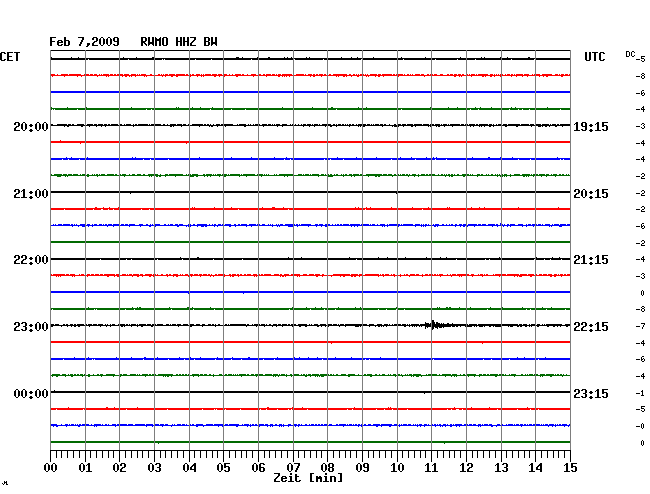
Task: Click minute tick label 14
Action: 535,467
